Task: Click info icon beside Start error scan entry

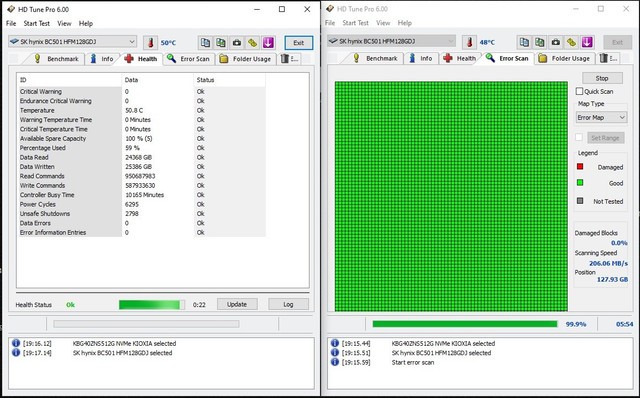Action: [335, 362]
